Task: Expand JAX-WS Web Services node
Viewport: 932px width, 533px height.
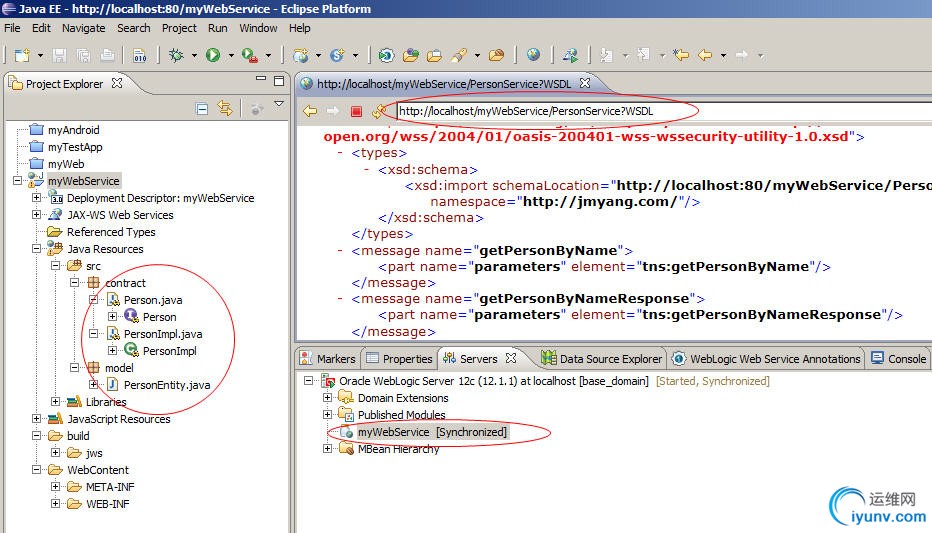Action: pyautogui.click(x=37, y=215)
